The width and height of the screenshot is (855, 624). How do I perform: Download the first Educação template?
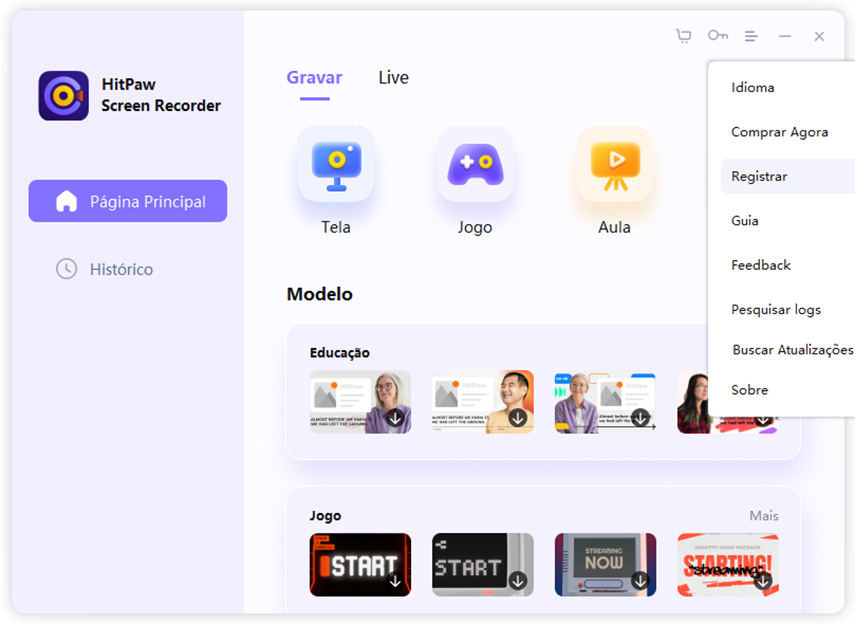click(395, 418)
